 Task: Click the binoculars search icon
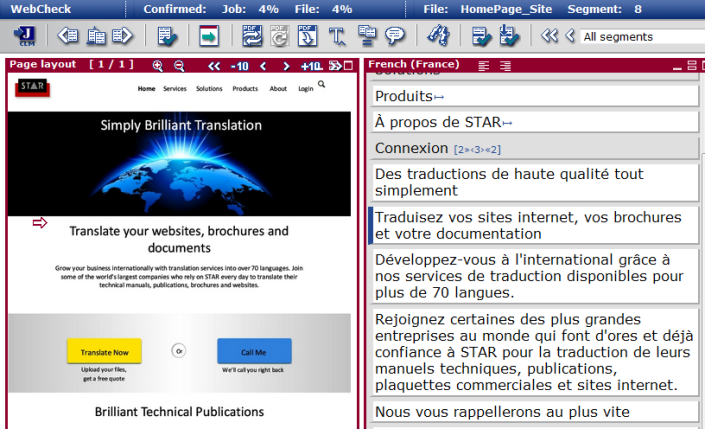tap(438, 36)
